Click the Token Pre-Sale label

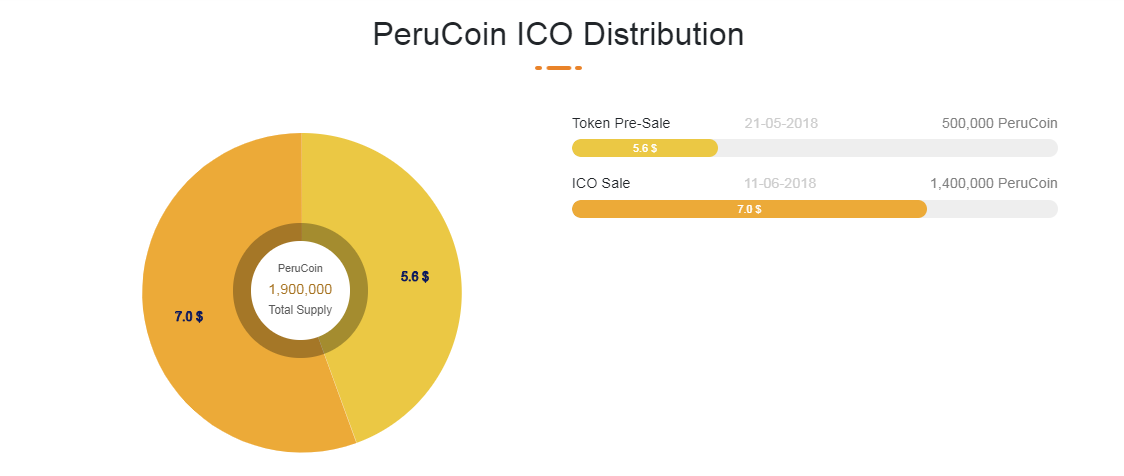pyautogui.click(x=621, y=123)
